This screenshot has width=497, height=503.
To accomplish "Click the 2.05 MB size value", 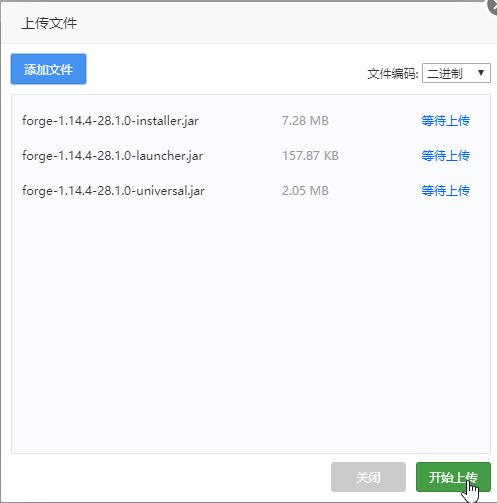I will click(x=305, y=191).
